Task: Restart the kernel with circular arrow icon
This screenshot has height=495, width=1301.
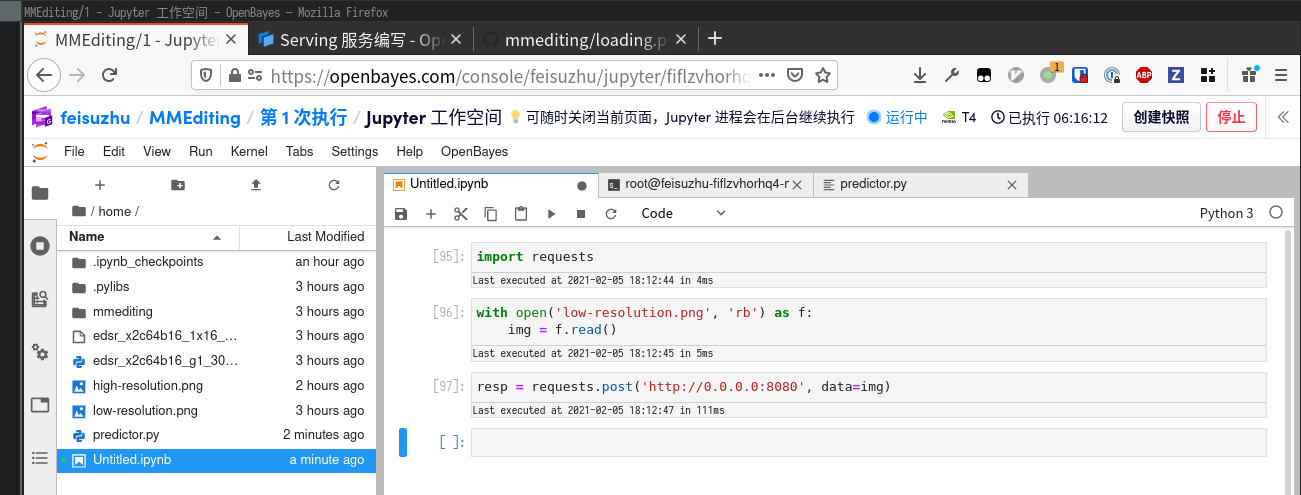Action: click(x=611, y=214)
